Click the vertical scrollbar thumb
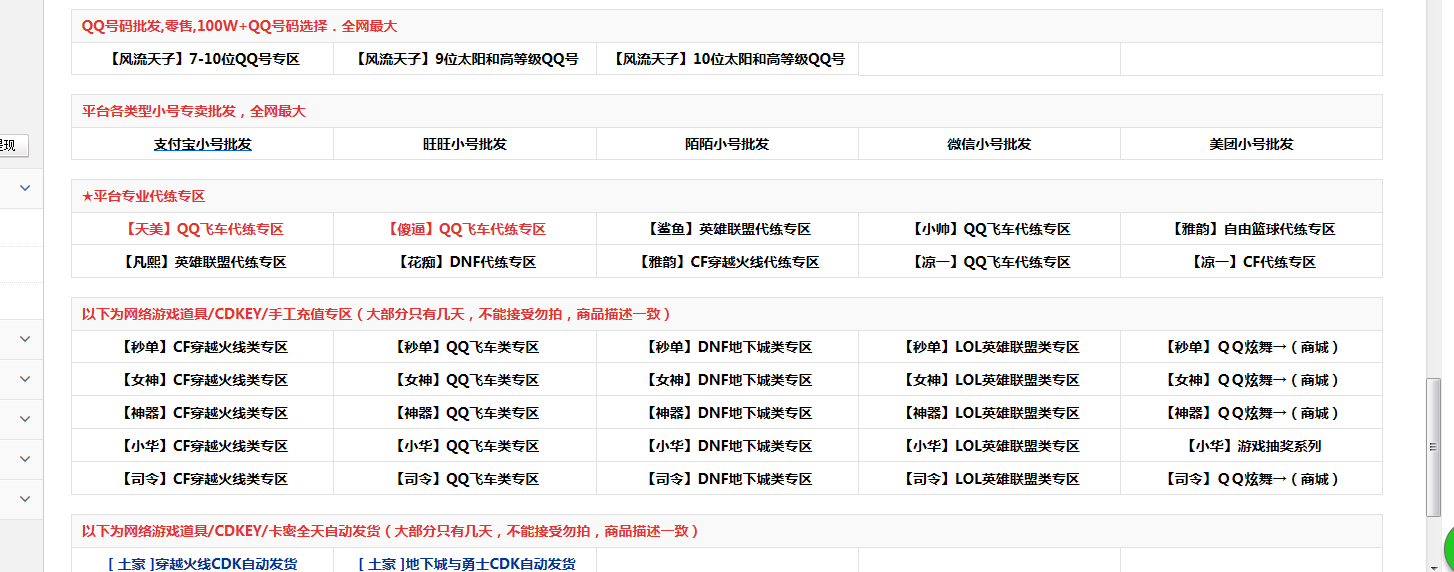The image size is (1454, 572). (1434, 446)
